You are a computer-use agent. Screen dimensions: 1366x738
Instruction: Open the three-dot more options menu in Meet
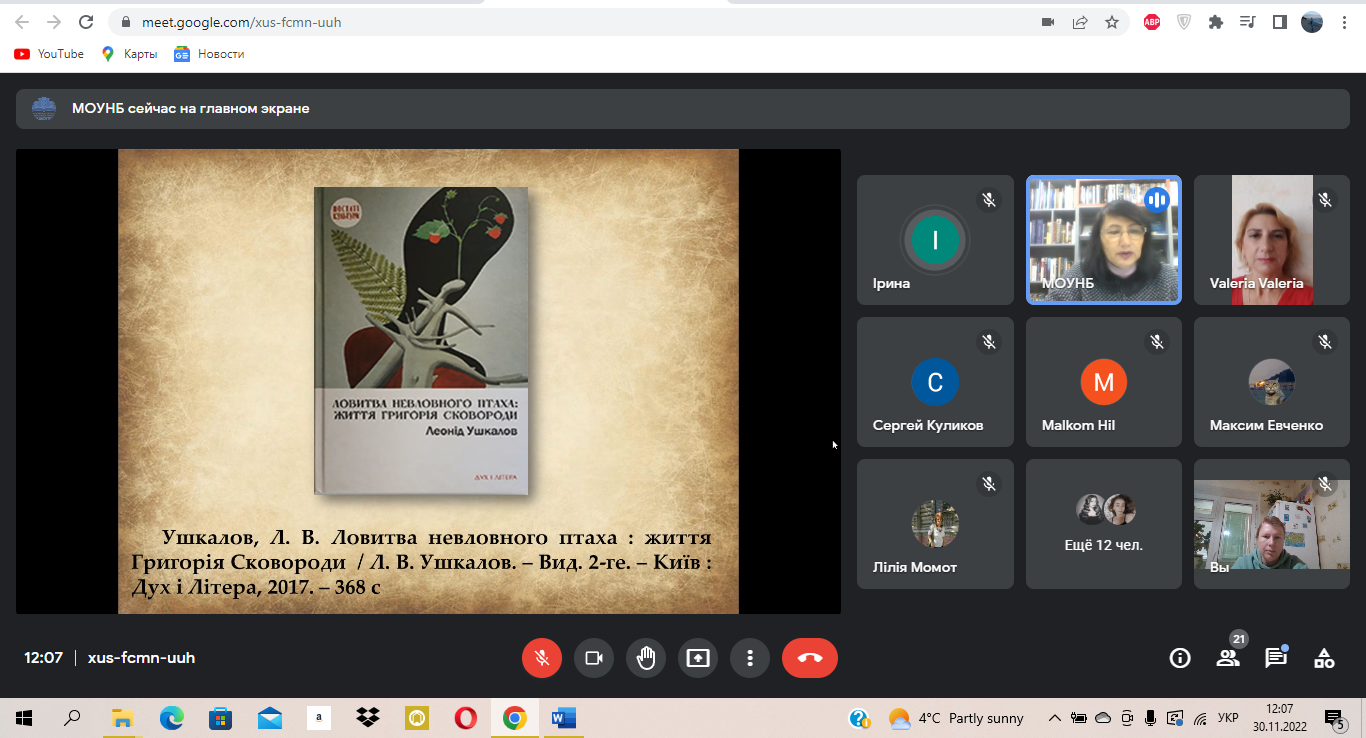(750, 658)
